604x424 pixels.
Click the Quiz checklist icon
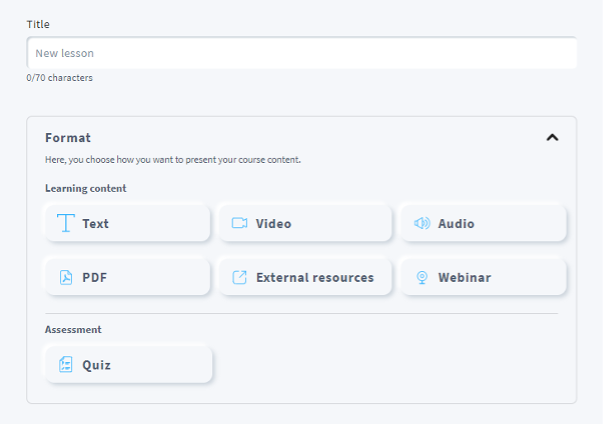point(66,365)
